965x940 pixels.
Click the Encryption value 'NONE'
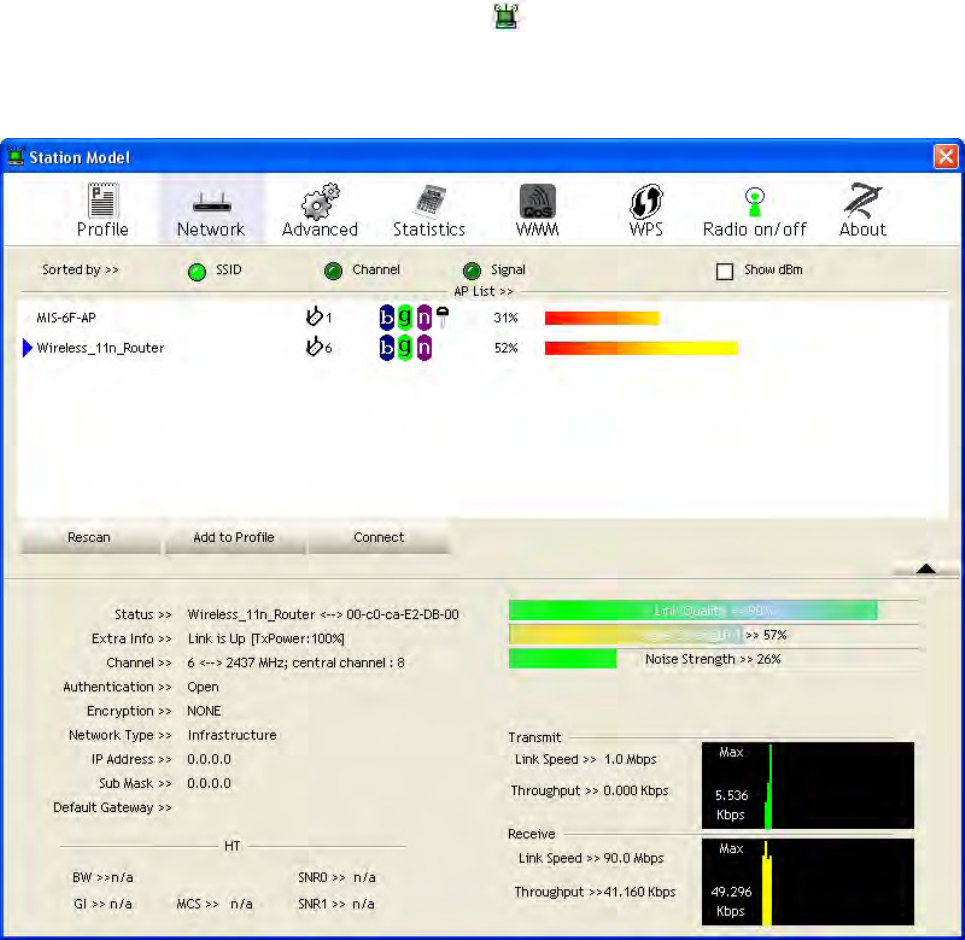[204, 711]
